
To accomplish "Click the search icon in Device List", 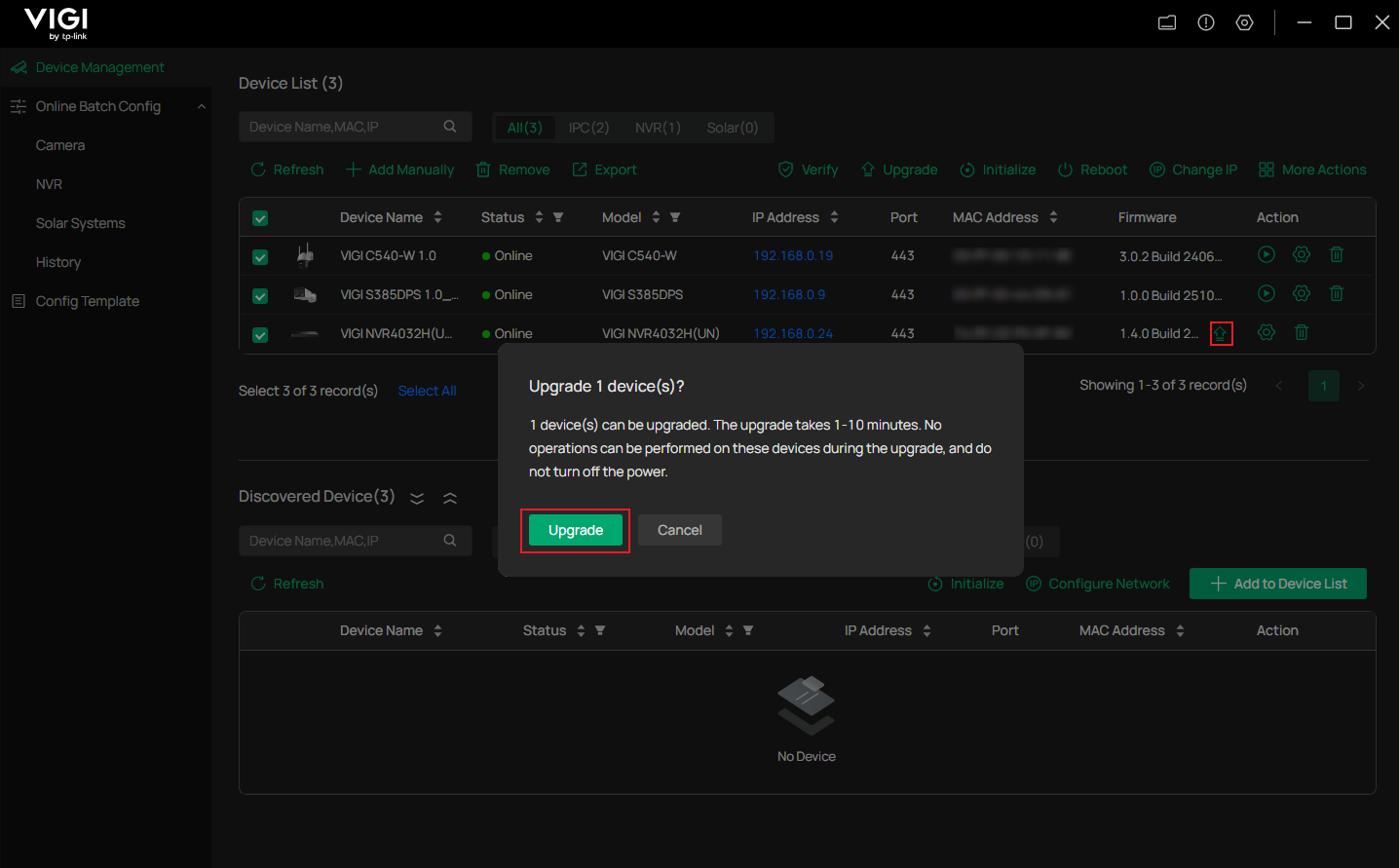I will pos(449,127).
